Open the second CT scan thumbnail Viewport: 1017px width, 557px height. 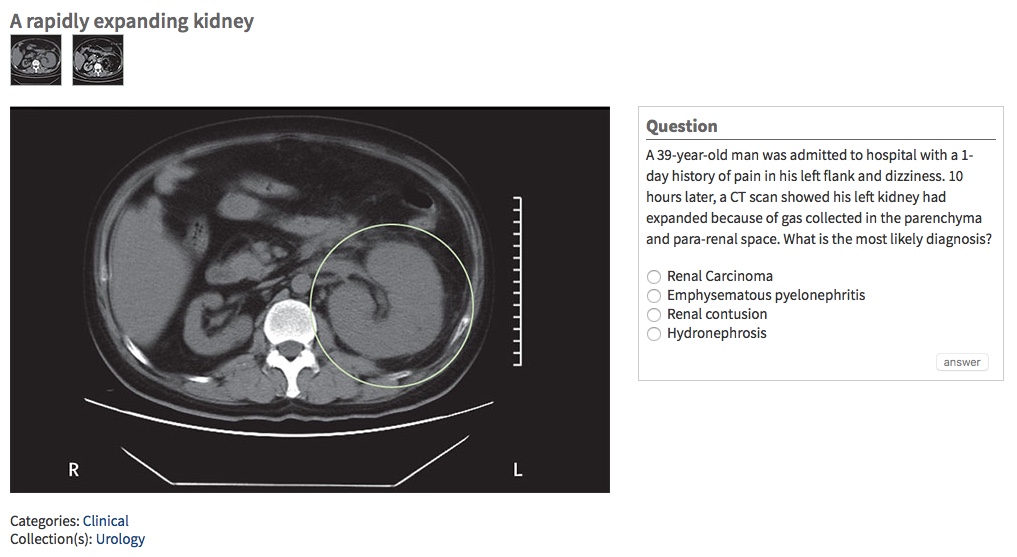tap(98, 60)
